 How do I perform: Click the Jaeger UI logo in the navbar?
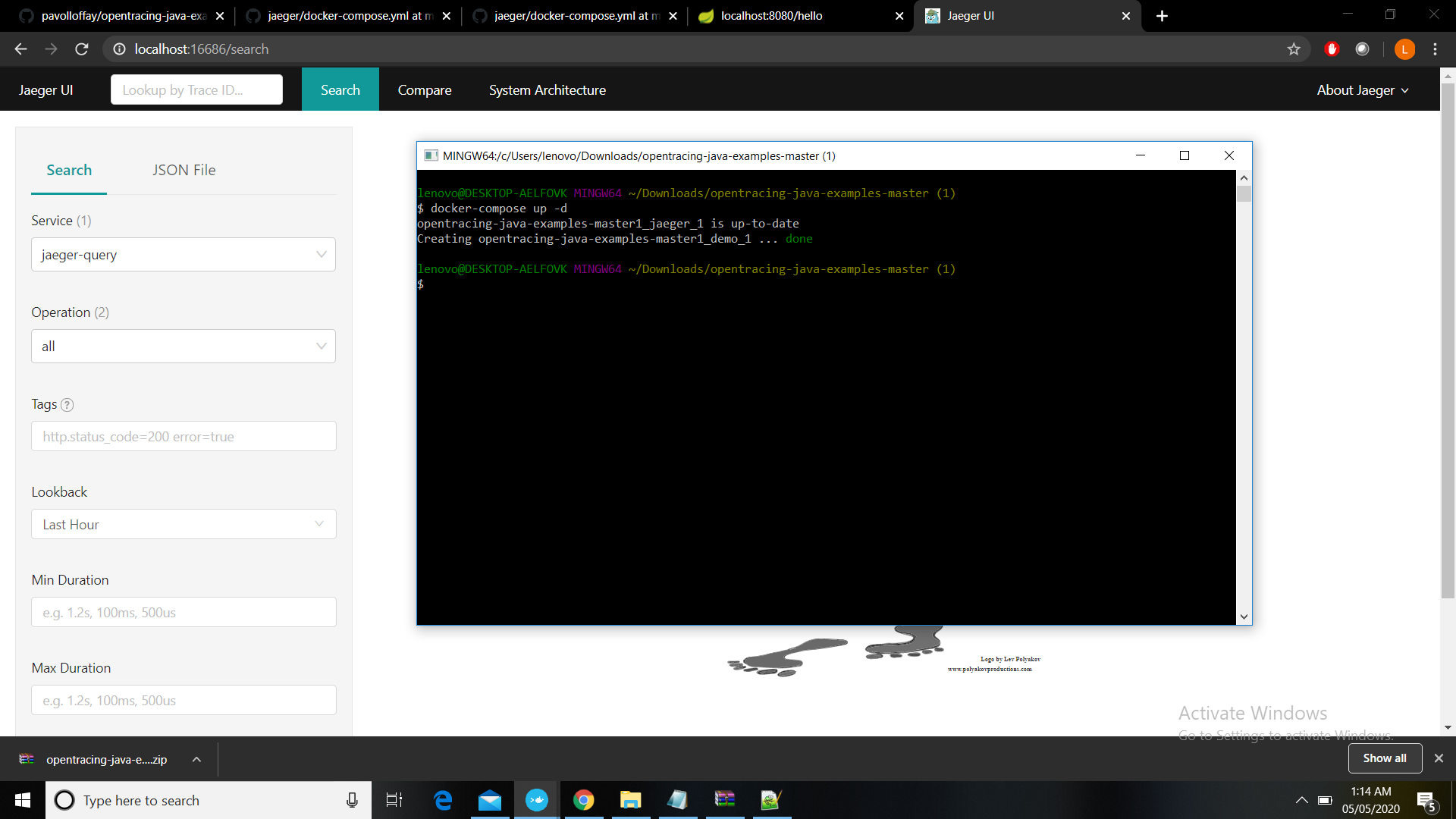[45, 89]
